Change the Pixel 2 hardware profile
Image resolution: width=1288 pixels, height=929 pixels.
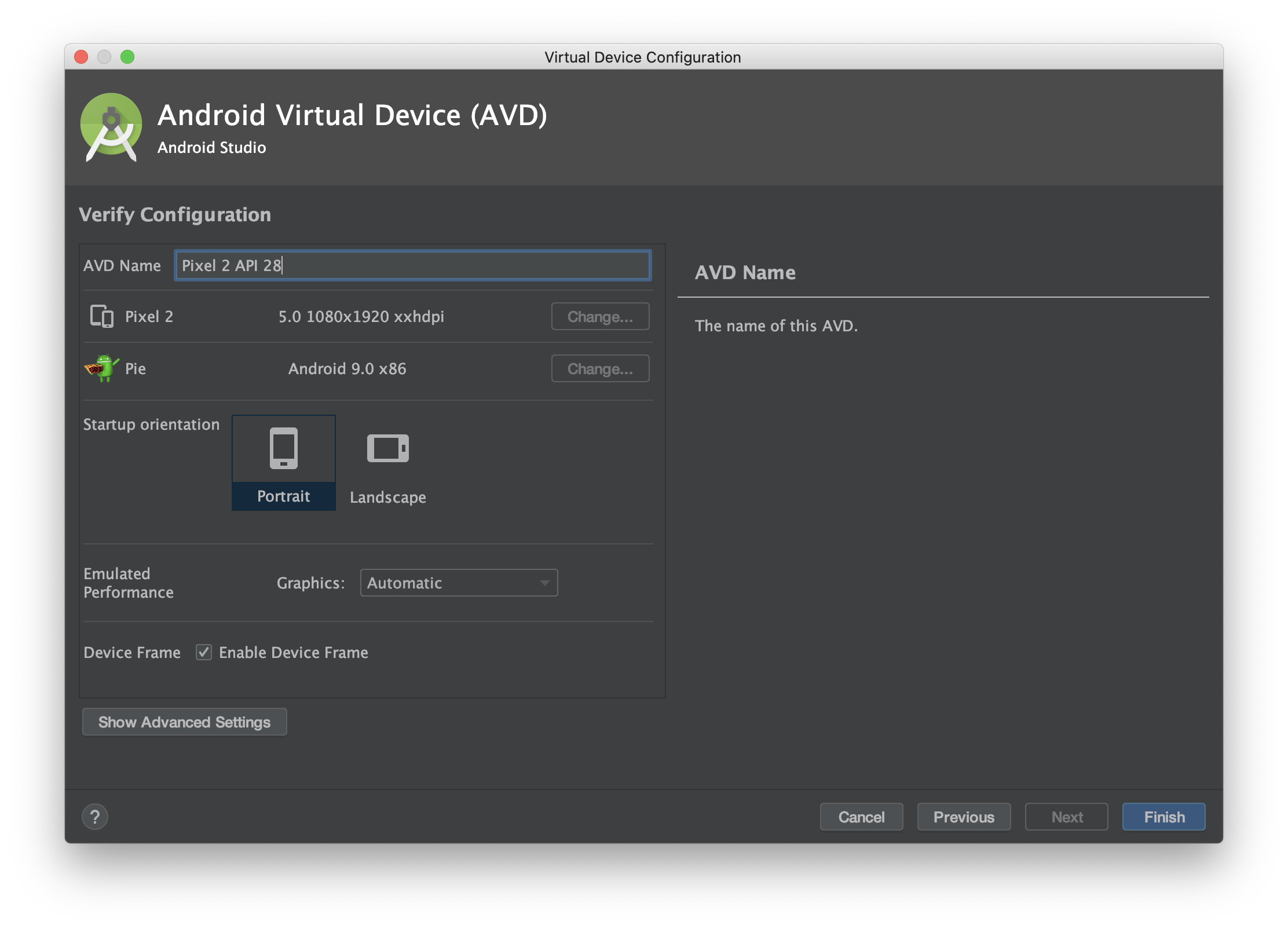[600, 316]
